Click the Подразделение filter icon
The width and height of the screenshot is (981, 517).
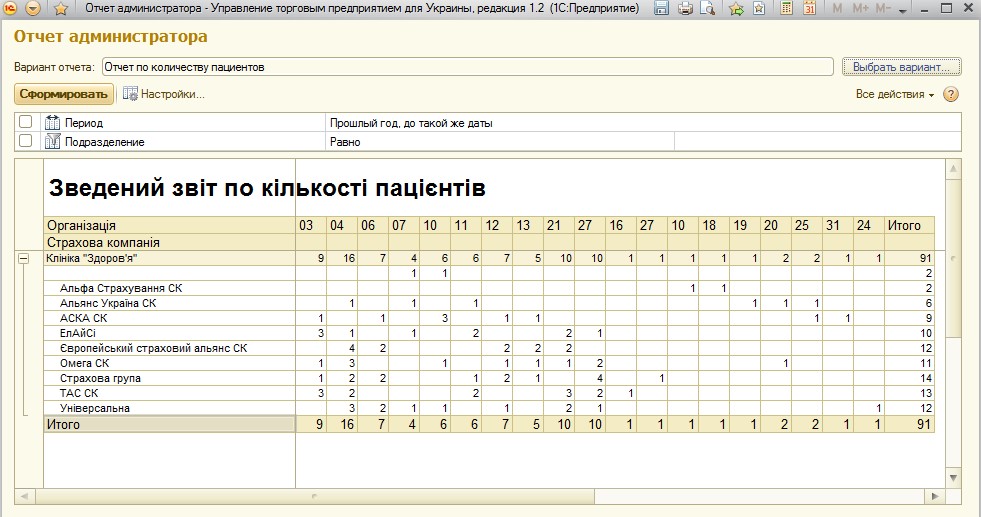[x=53, y=141]
